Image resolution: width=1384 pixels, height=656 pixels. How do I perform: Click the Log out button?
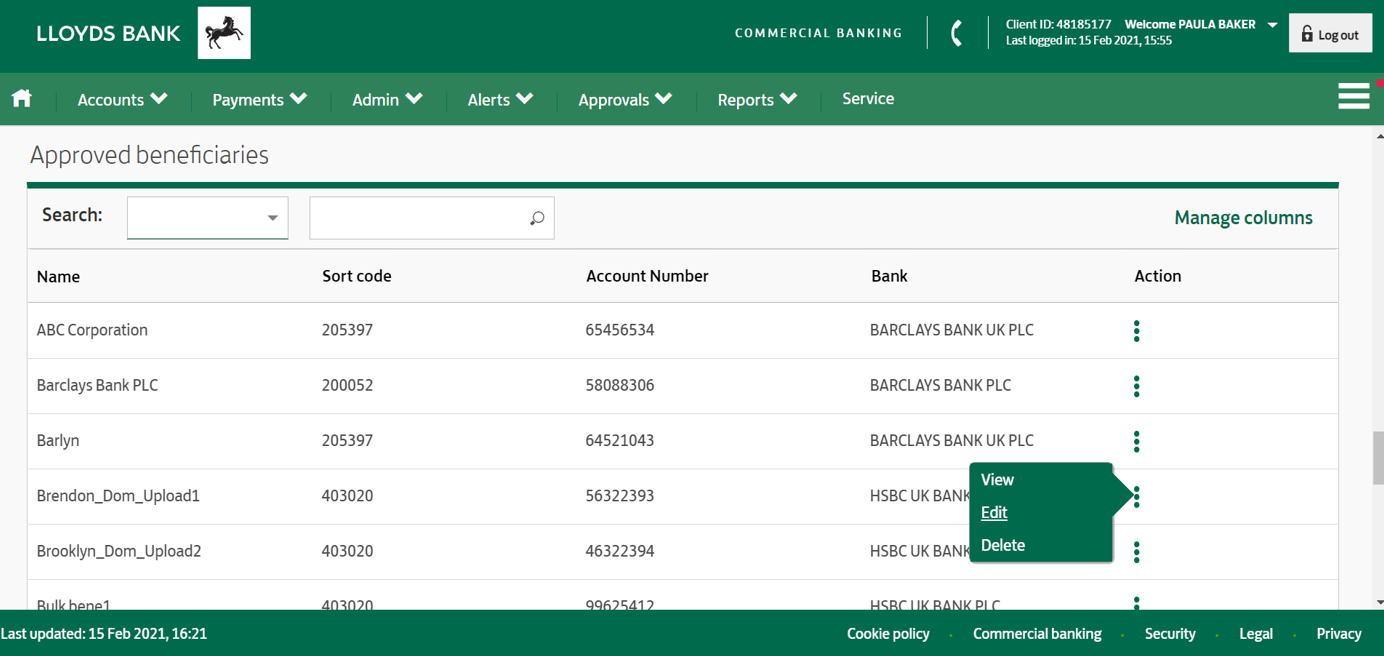tap(1330, 34)
